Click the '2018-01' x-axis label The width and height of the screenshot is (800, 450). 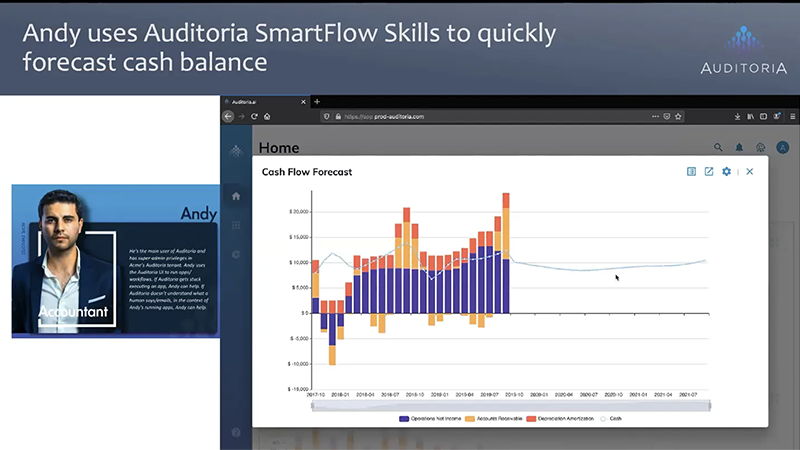340,395
